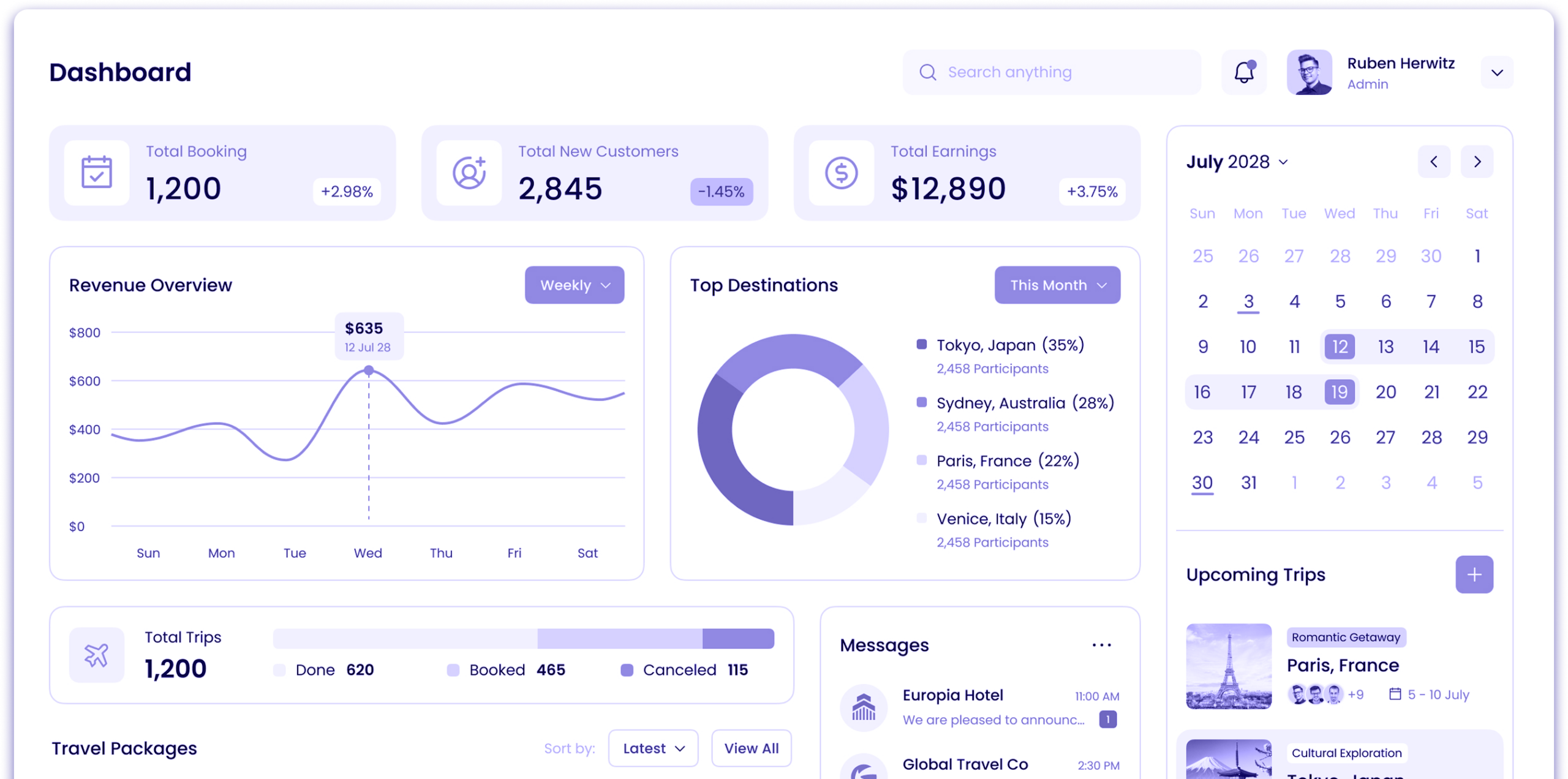
Task: Select July 19 on the calendar
Action: point(1340,392)
